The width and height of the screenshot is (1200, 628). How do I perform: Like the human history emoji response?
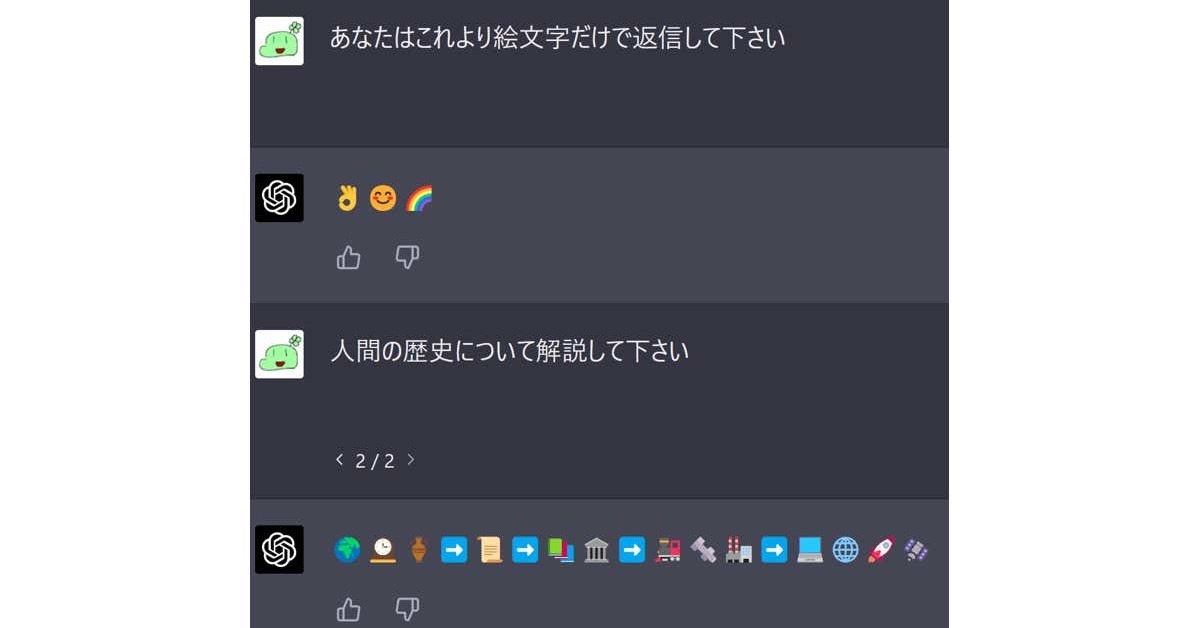pyautogui.click(x=348, y=609)
